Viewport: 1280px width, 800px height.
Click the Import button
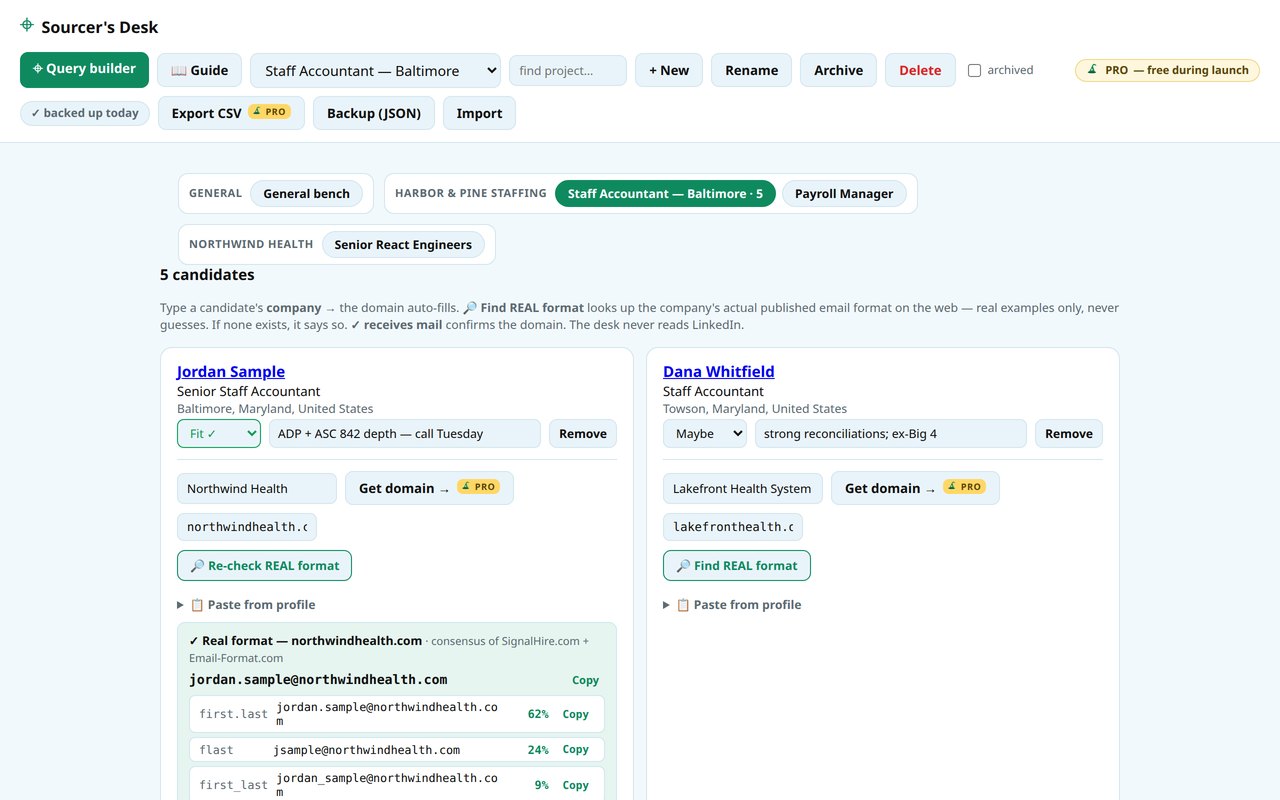[479, 113]
